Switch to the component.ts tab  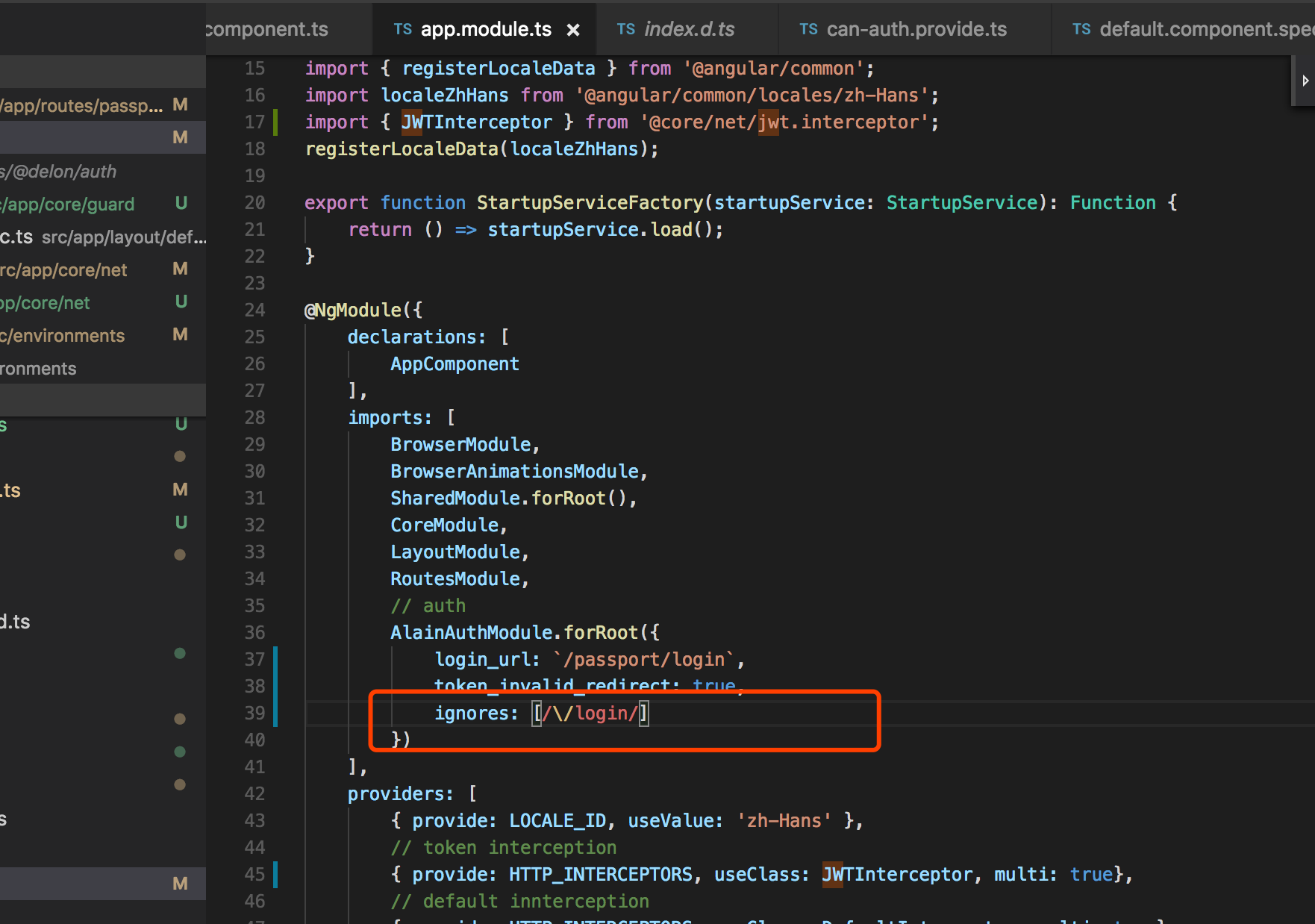[269, 28]
